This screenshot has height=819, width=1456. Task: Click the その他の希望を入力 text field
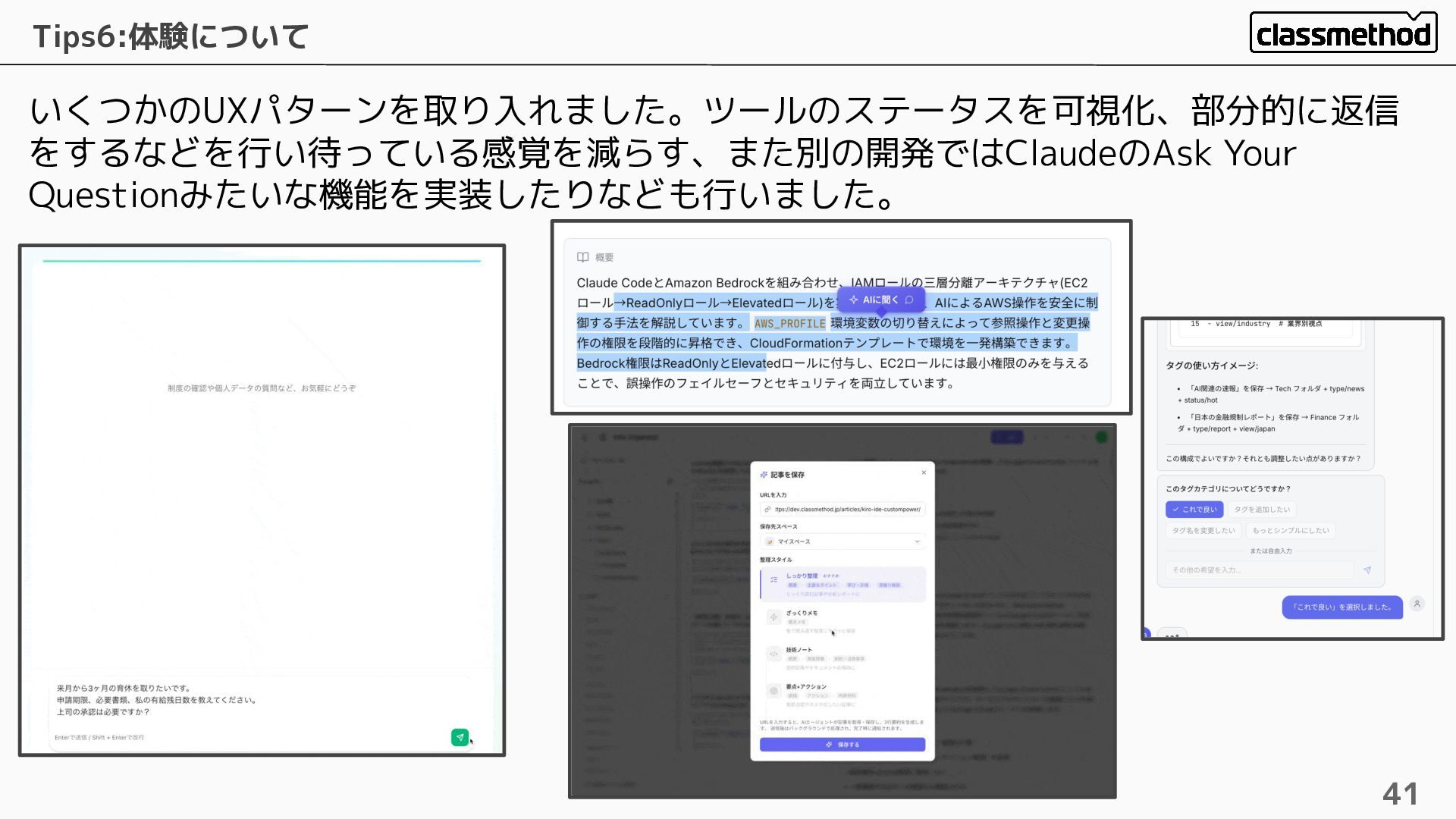coord(1259,570)
